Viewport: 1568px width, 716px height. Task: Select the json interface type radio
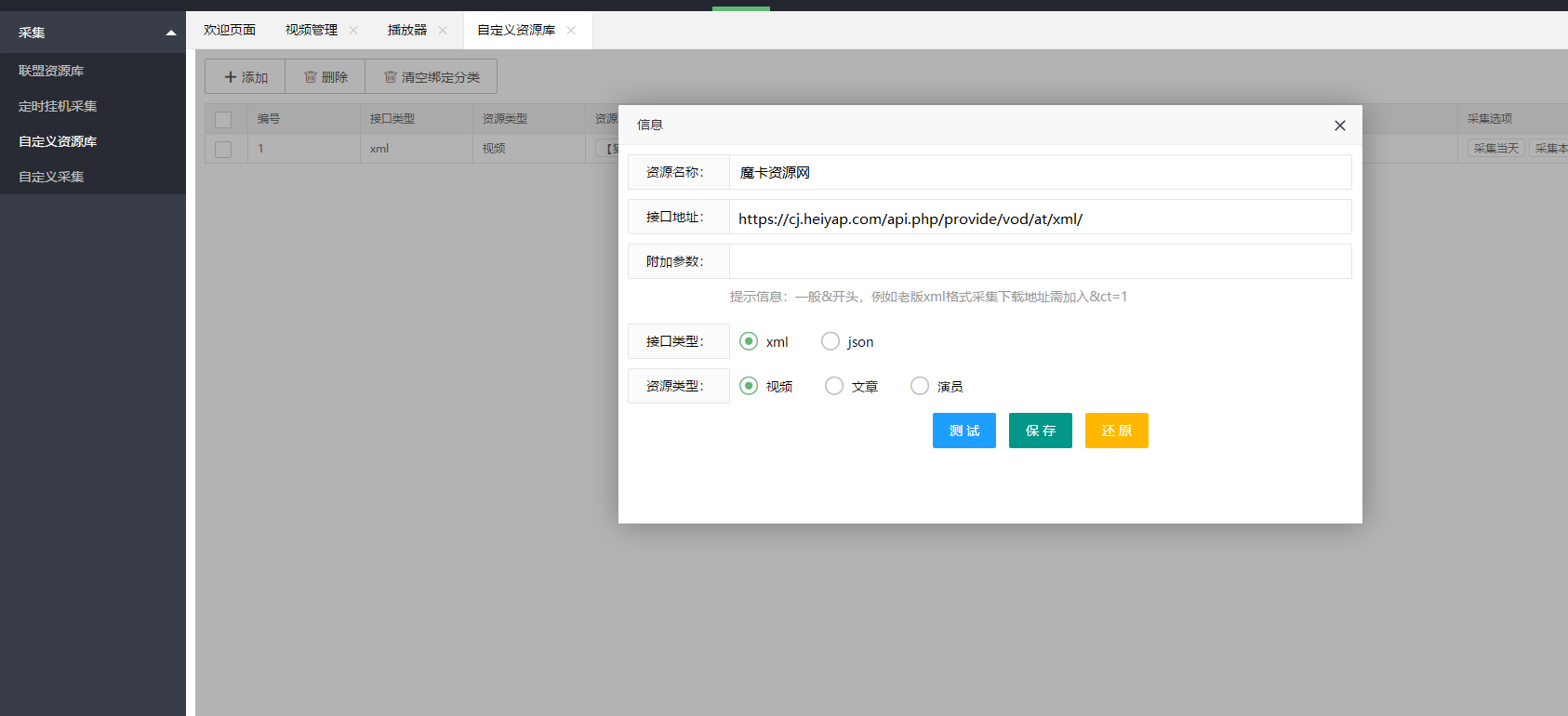coord(831,341)
